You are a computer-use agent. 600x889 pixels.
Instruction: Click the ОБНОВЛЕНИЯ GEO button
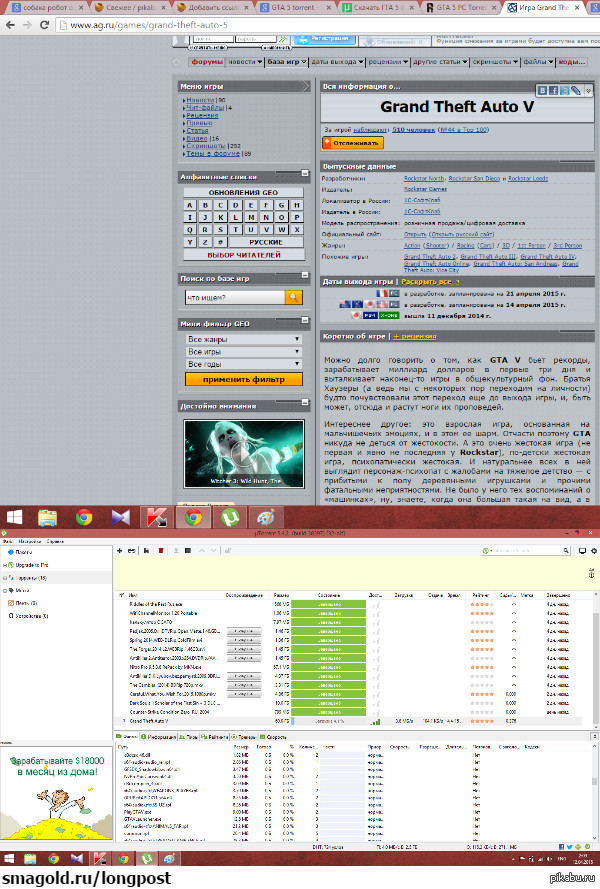point(243,192)
